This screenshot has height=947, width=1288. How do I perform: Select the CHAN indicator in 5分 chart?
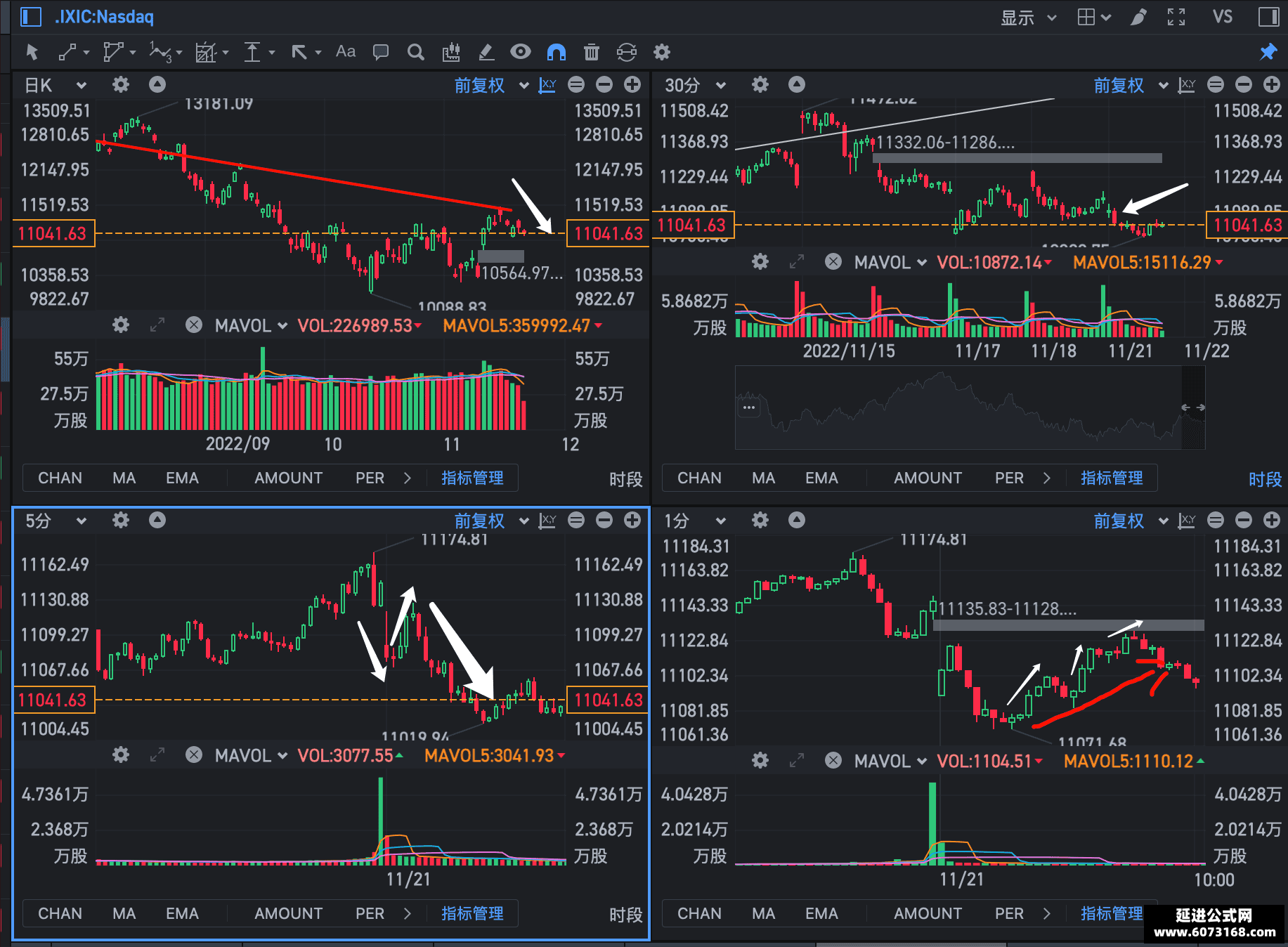[60, 913]
